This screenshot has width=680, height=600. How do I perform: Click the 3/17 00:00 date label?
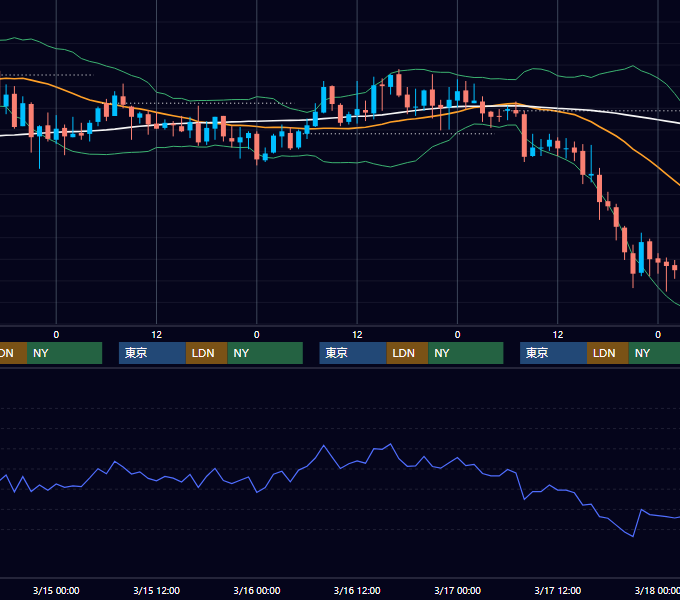(x=458, y=590)
